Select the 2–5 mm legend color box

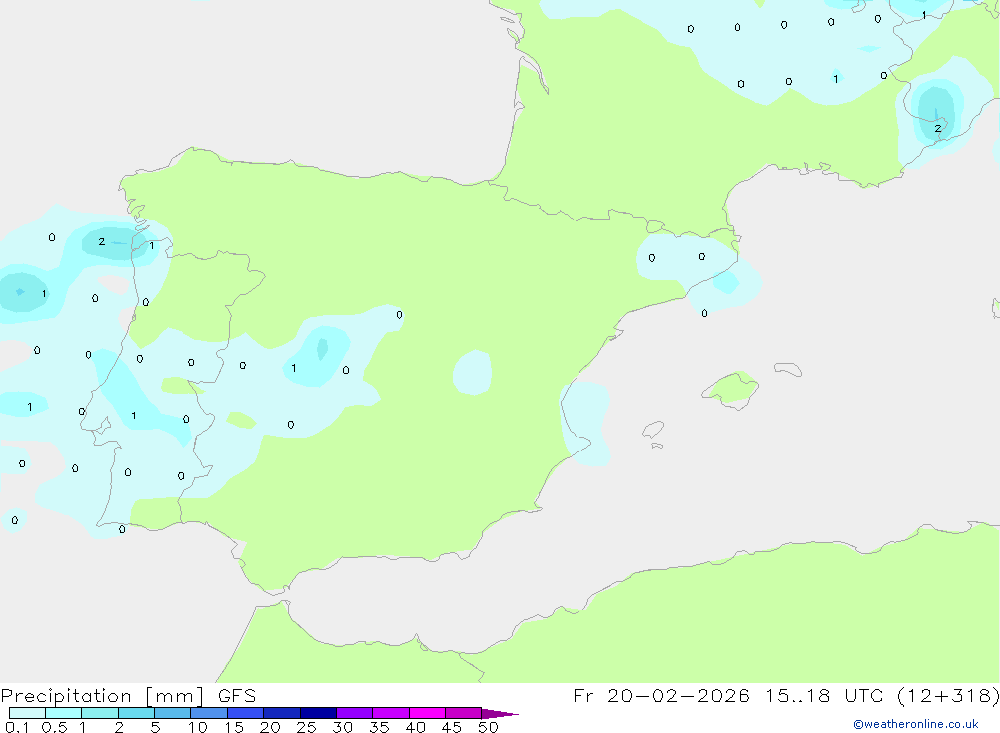coord(136,713)
